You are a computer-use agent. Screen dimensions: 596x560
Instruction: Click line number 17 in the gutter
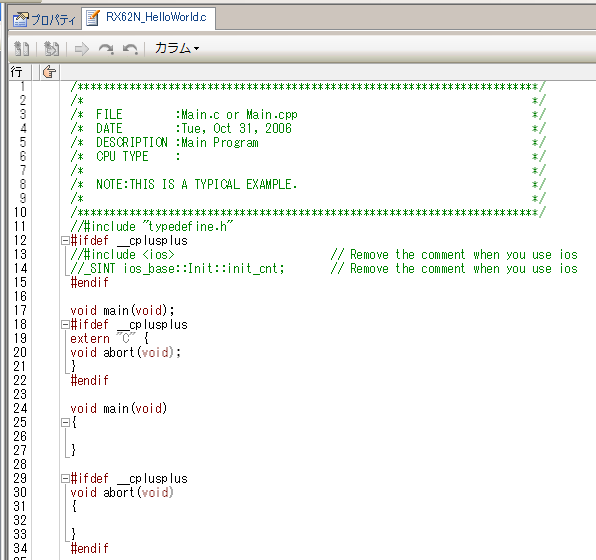pyautogui.click(x=20, y=310)
